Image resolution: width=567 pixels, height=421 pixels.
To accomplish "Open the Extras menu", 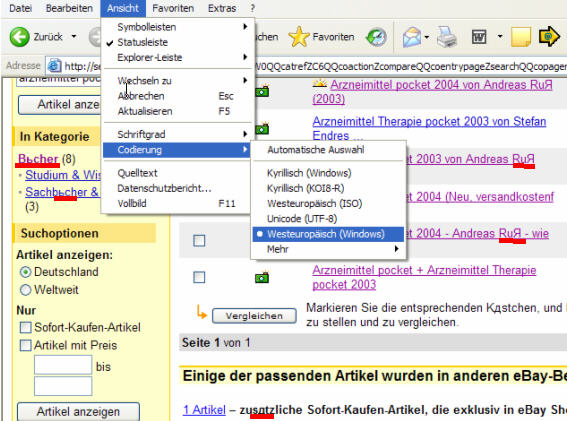I will 222,8.
